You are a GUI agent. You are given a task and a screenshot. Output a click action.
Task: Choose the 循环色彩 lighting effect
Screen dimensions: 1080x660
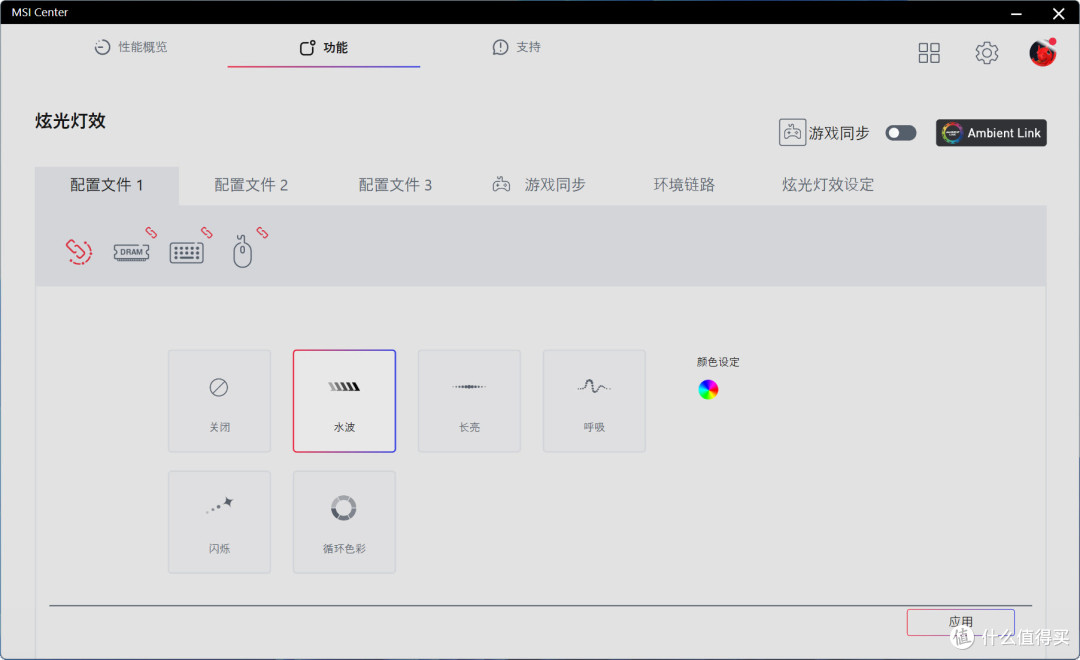[344, 522]
